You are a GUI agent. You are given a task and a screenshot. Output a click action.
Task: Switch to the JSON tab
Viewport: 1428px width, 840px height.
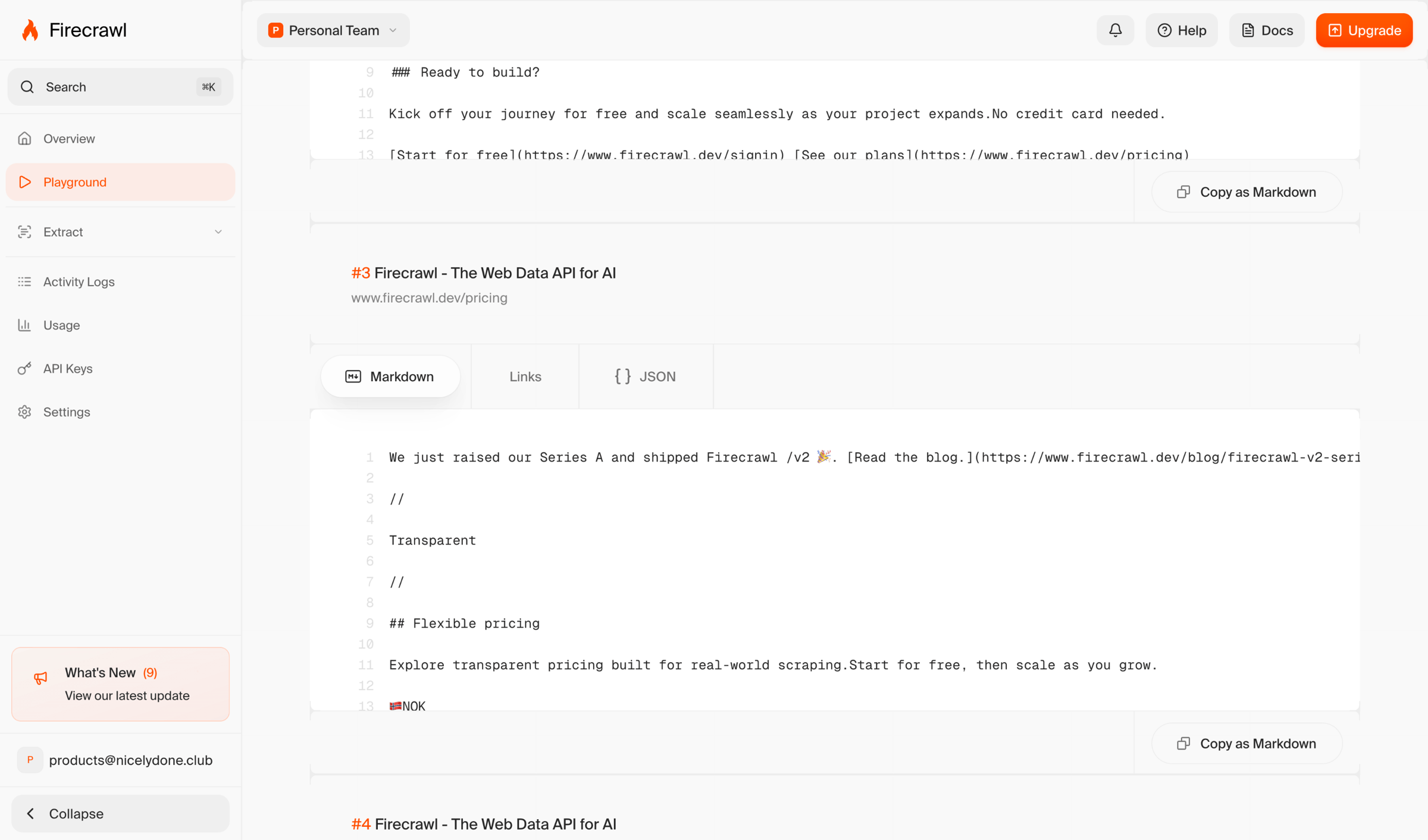646,377
